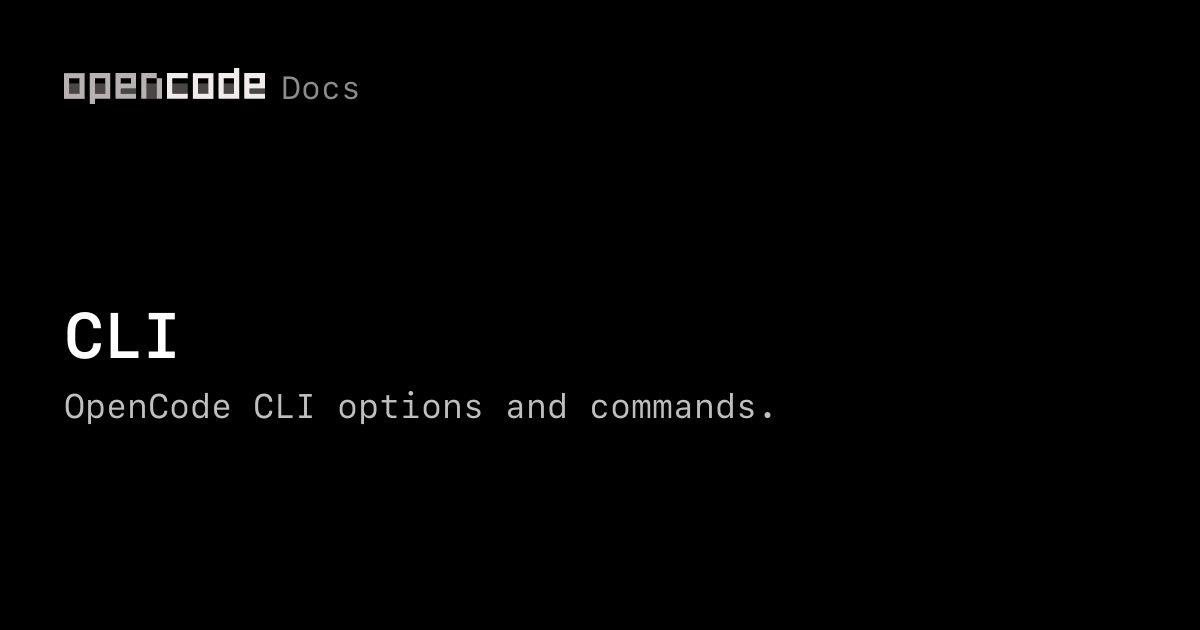Click the word options in the subtitle
The width and height of the screenshot is (1200, 630).
coord(410,408)
